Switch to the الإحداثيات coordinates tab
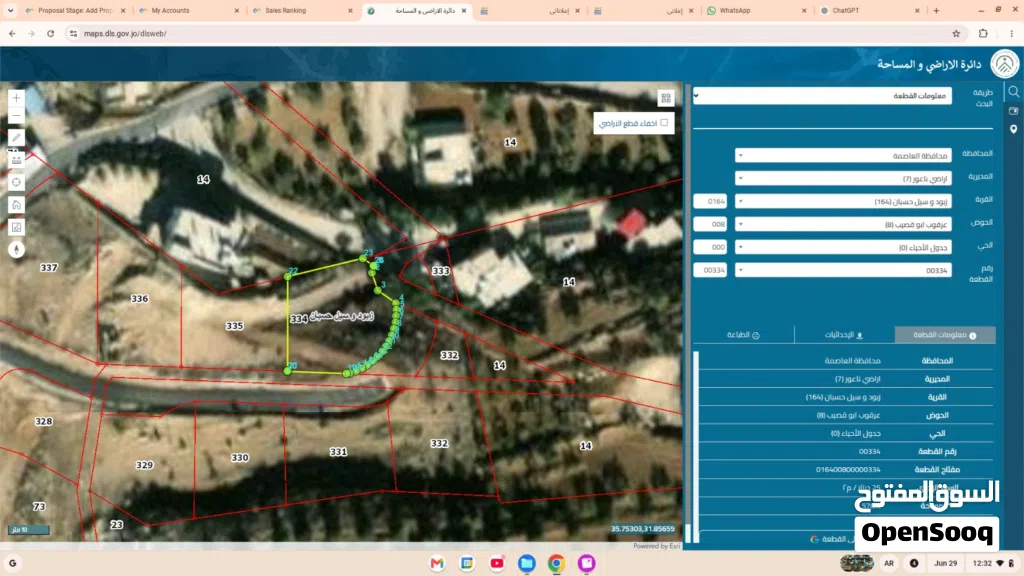 844,334
